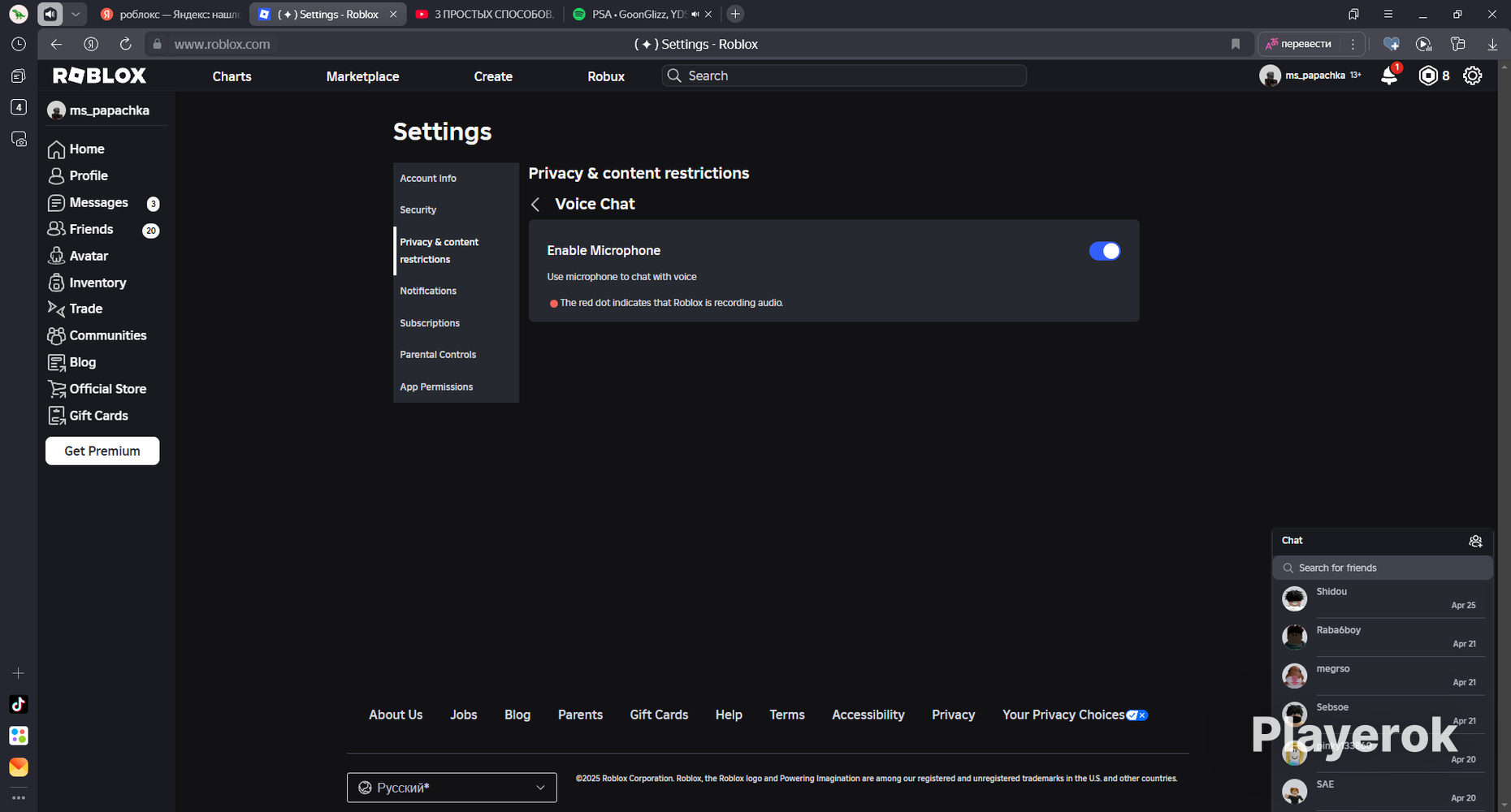1511x812 pixels.
Task: Select Notifications settings tab
Action: point(456,291)
